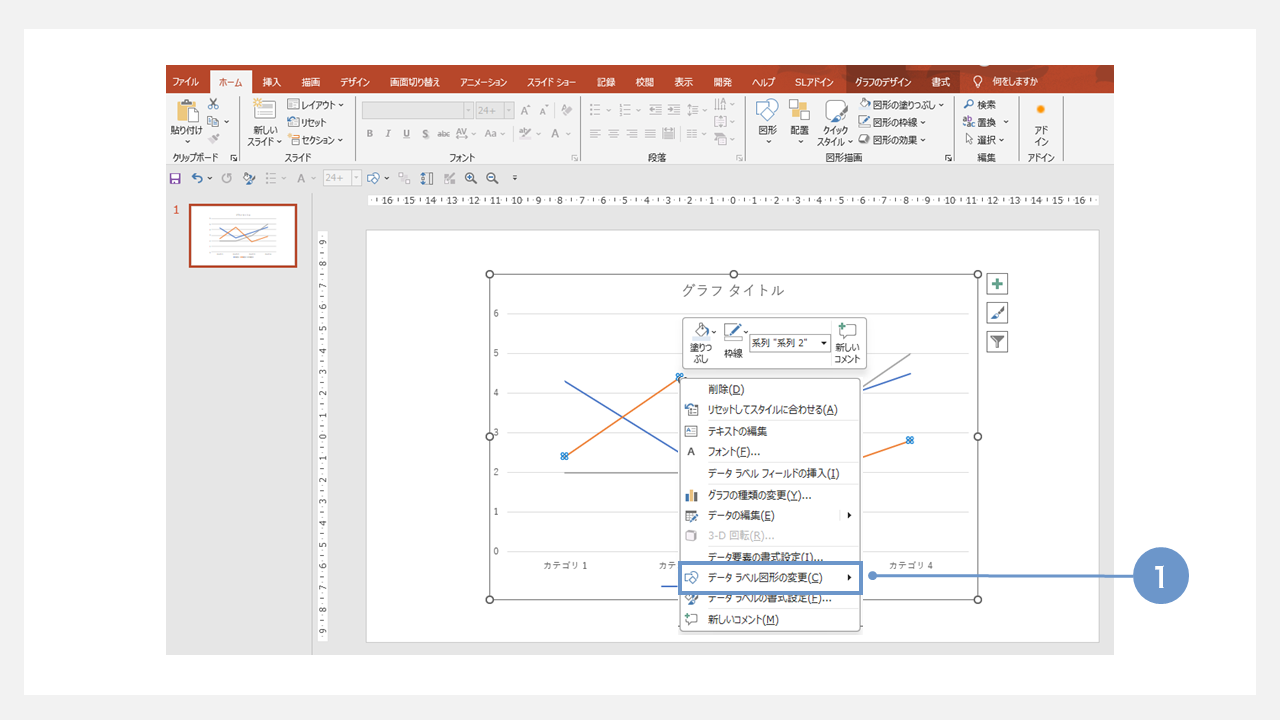The image size is (1280, 720).
Task: Open the ファイル tab
Action: (185, 82)
